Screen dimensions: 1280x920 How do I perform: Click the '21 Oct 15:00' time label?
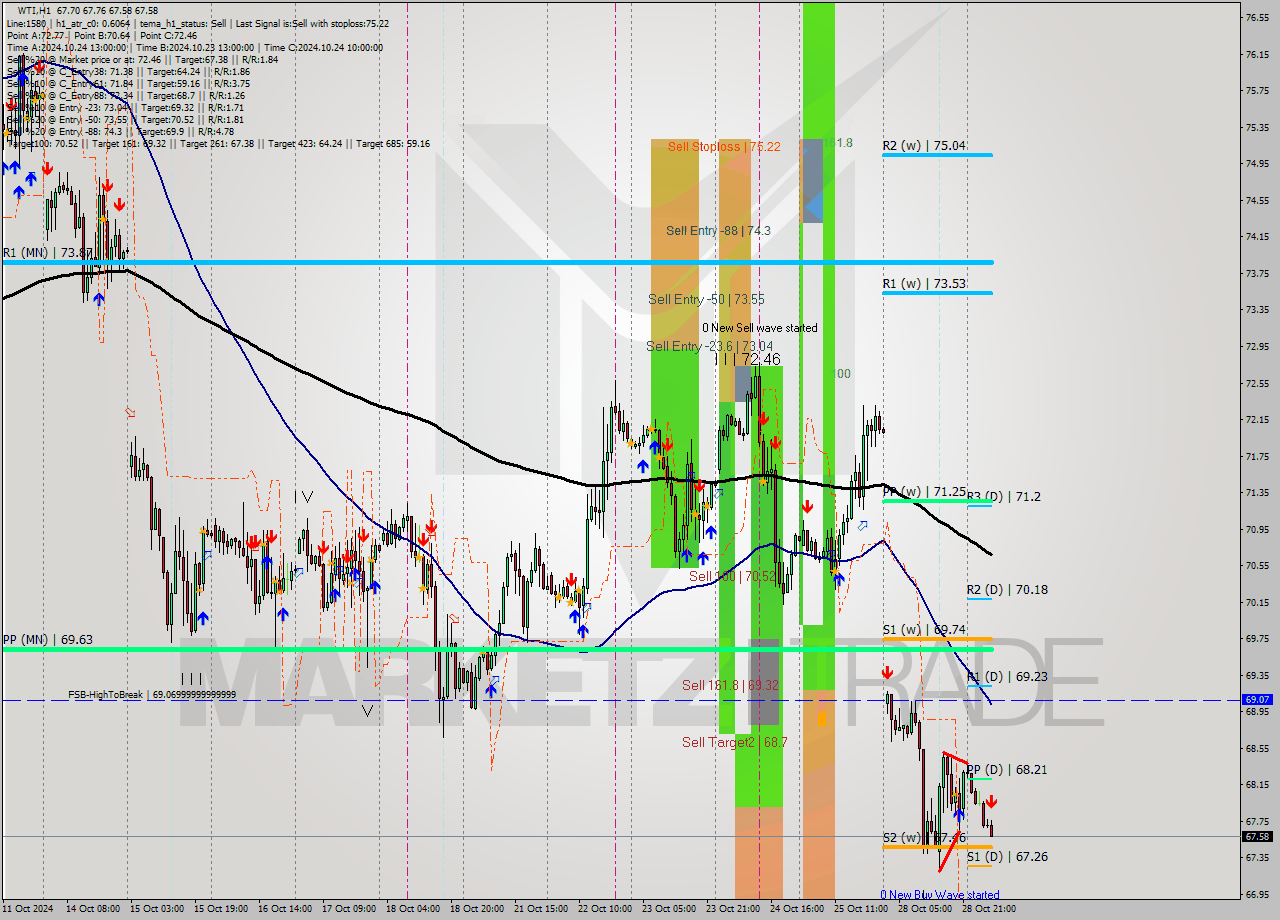[542, 910]
